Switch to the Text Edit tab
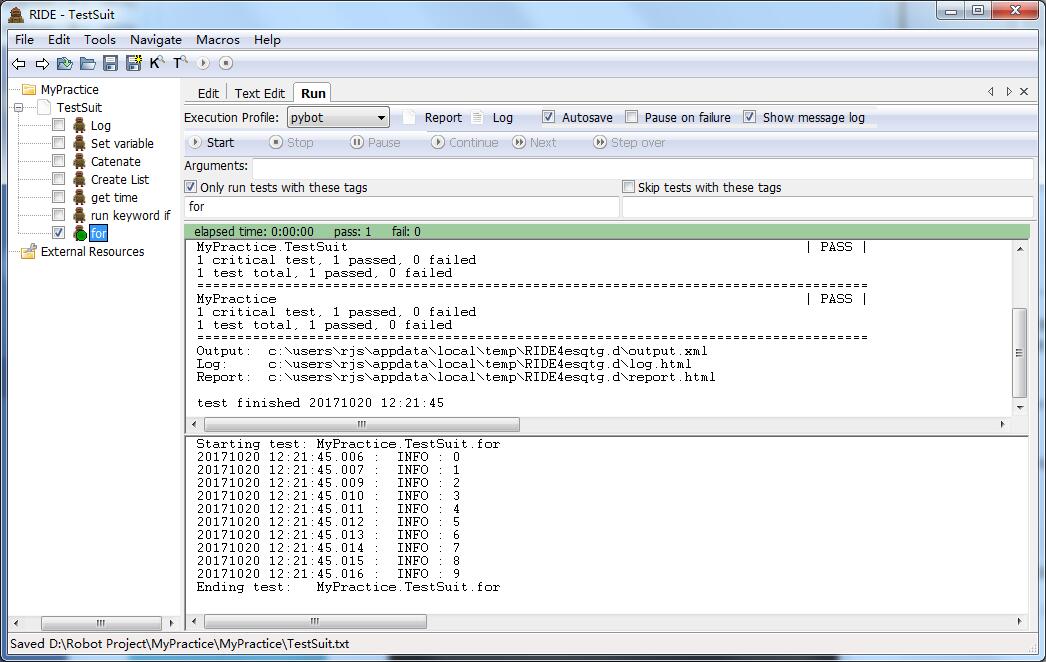The height and width of the screenshot is (662, 1046). coord(259,93)
